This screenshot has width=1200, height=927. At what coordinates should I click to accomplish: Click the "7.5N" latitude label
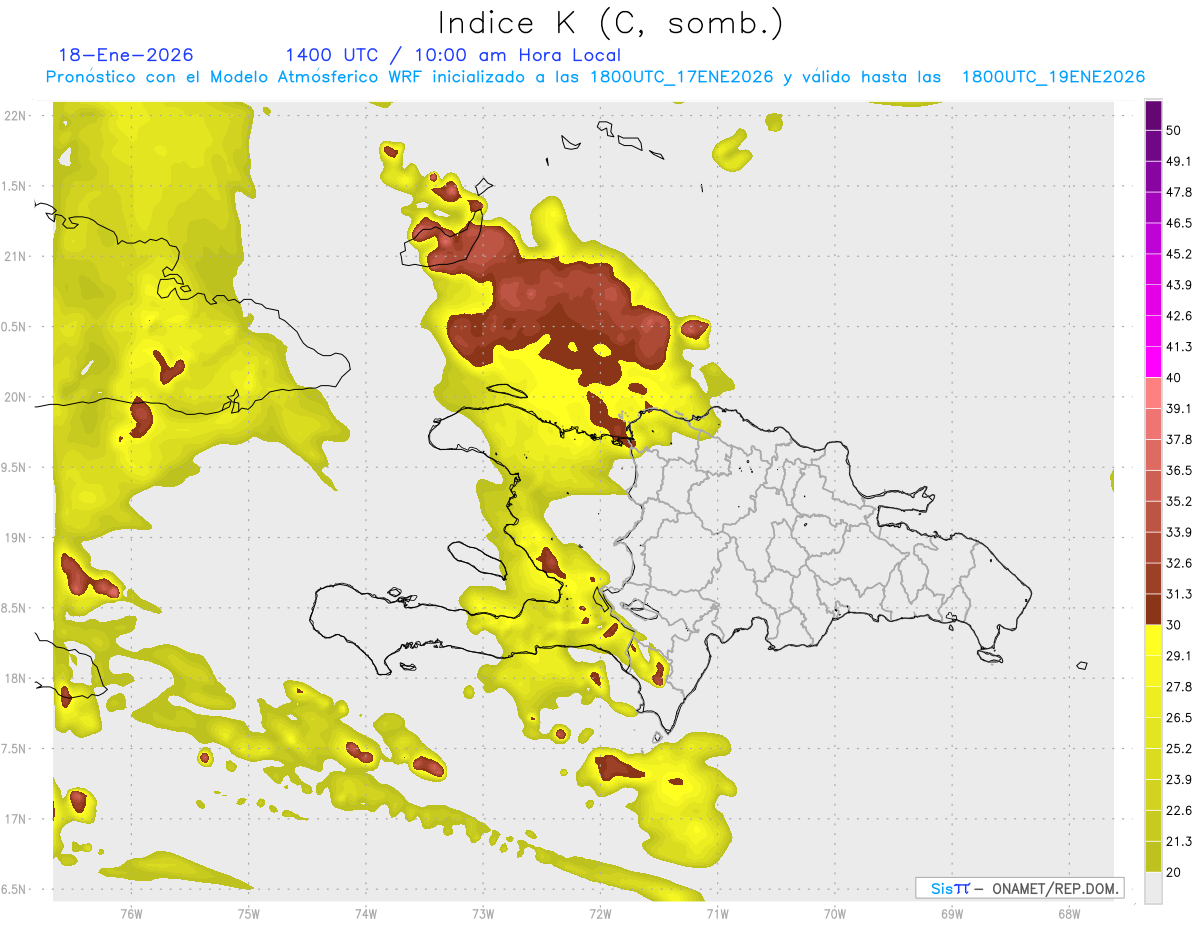tap(14, 749)
